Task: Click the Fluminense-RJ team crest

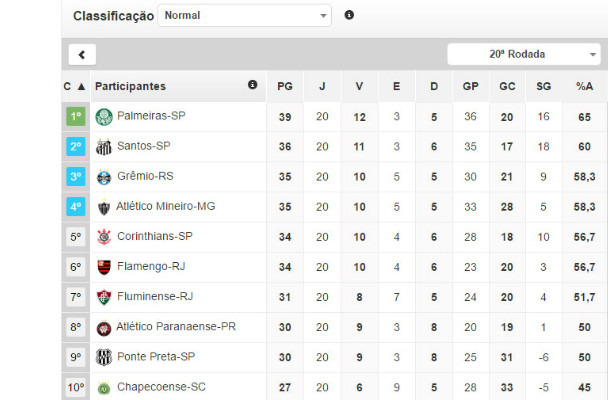Action: pos(104,297)
